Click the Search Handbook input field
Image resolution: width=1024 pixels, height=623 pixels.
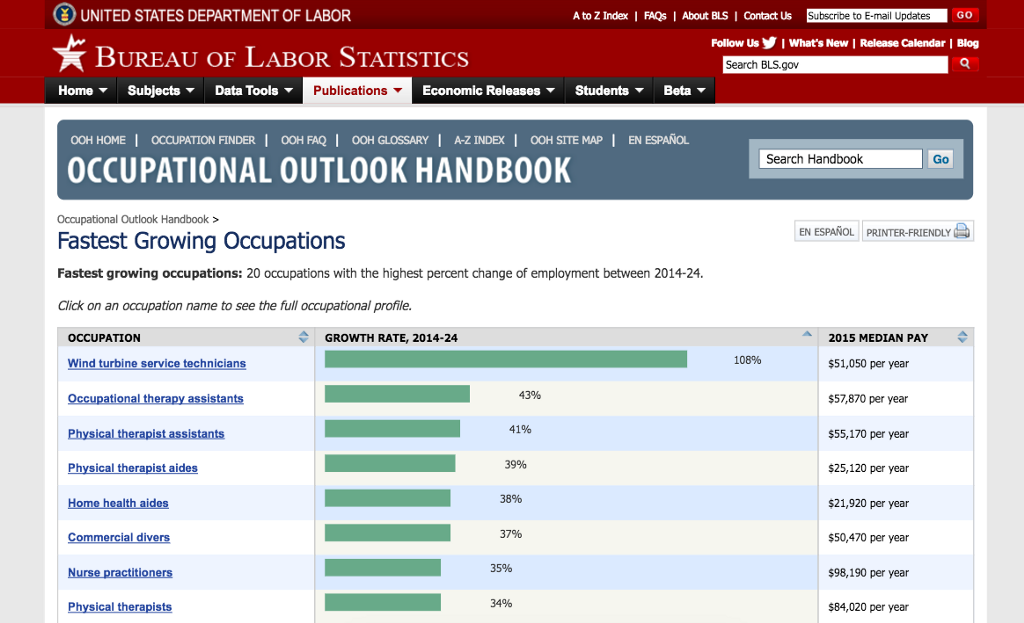[840, 159]
